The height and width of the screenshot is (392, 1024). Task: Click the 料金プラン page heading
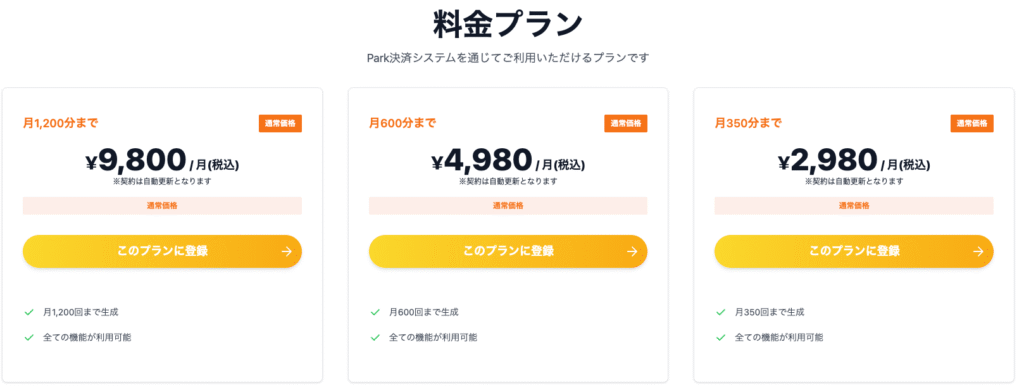coord(507,24)
